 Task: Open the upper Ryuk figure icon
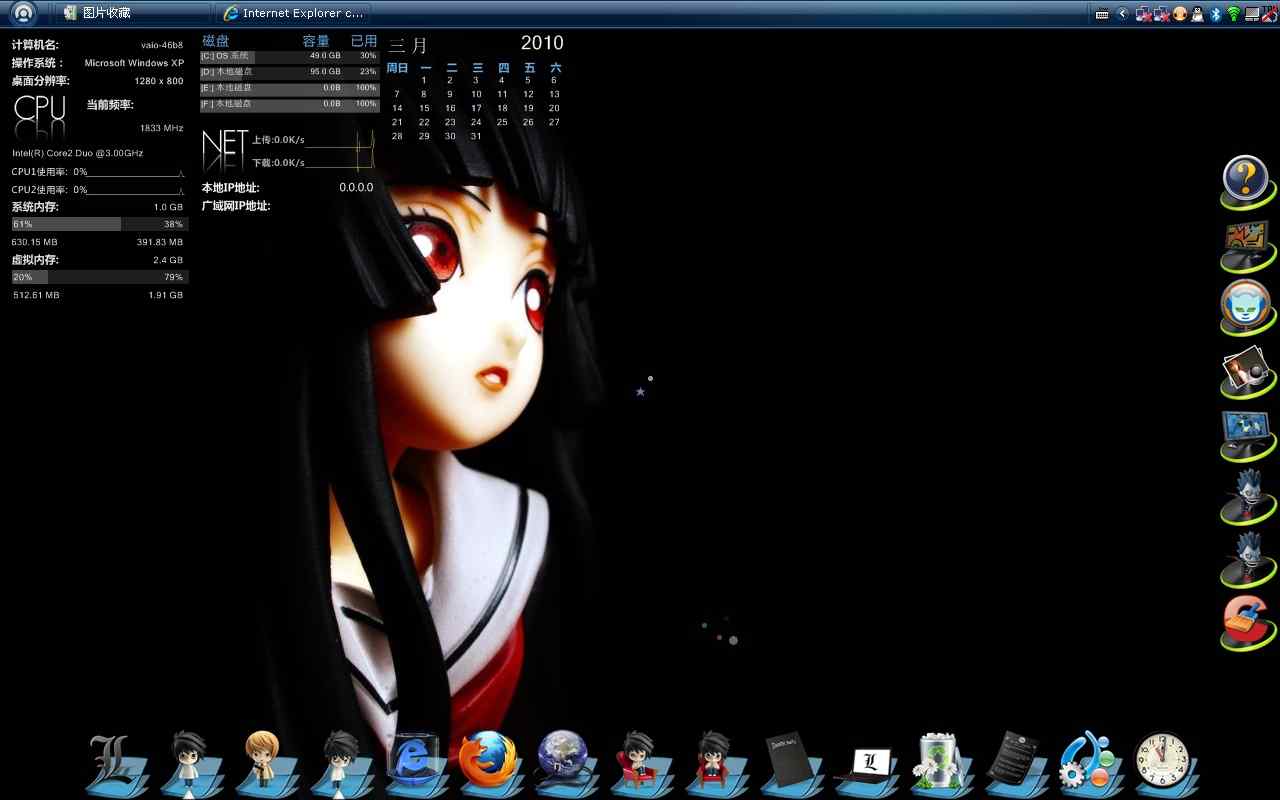pos(1247,497)
